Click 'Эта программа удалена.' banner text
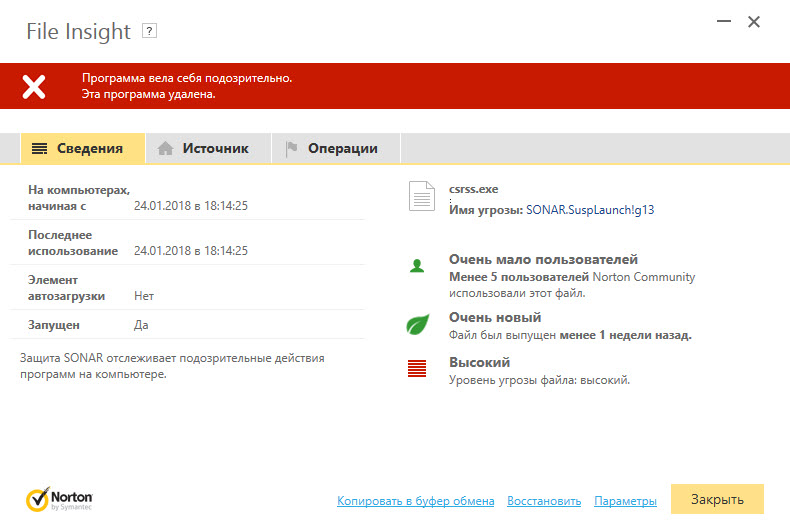Image resolution: width=790 pixels, height=527 pixels. click(x=149, y=94)
